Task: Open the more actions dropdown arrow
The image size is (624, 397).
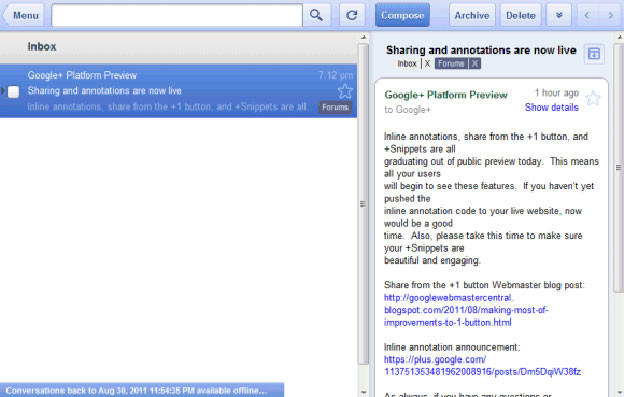Action: [x=559, y=16]
